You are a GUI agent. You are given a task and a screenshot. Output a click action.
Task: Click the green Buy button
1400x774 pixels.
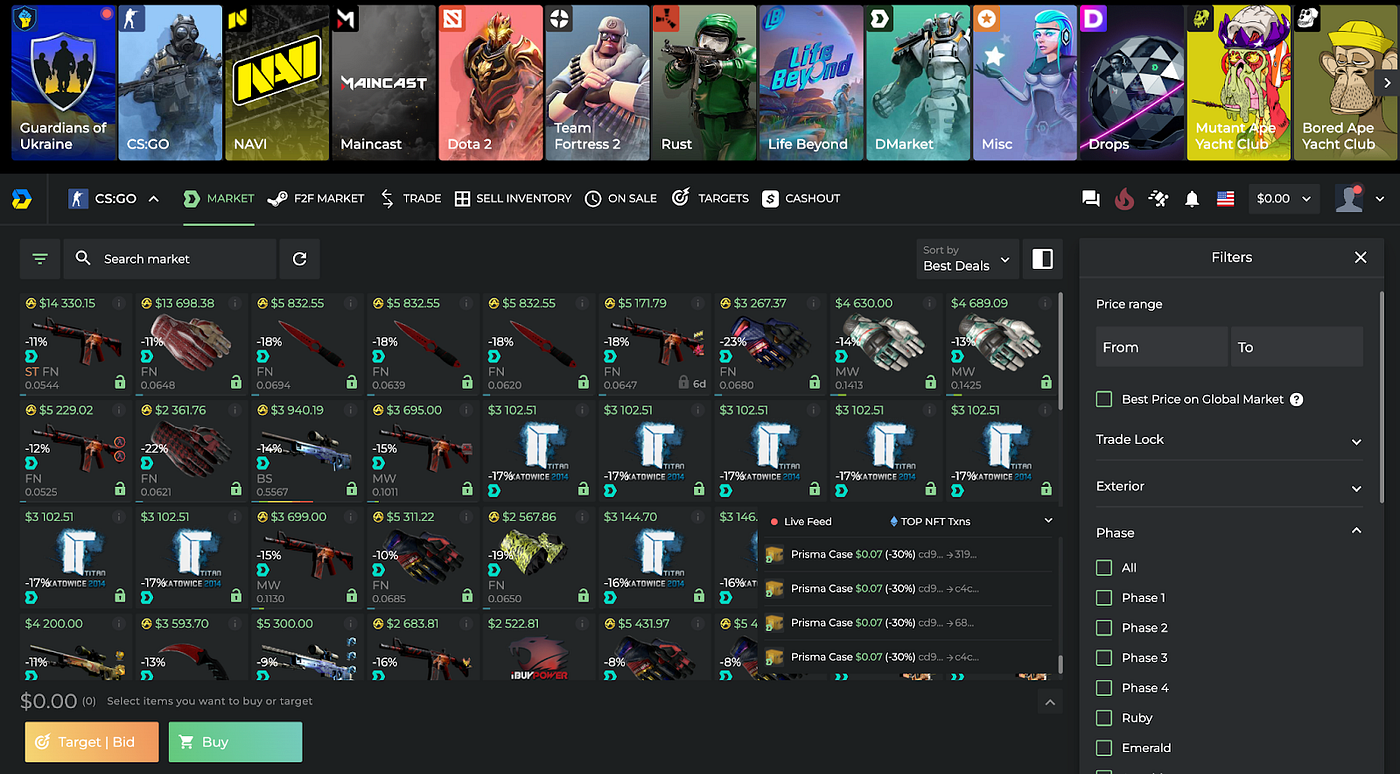(235, 742)
